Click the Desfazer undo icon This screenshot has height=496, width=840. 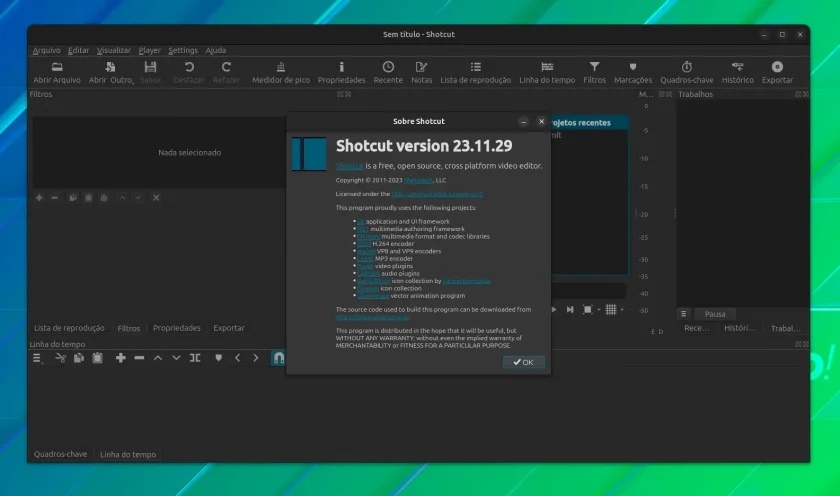[189, 67]
